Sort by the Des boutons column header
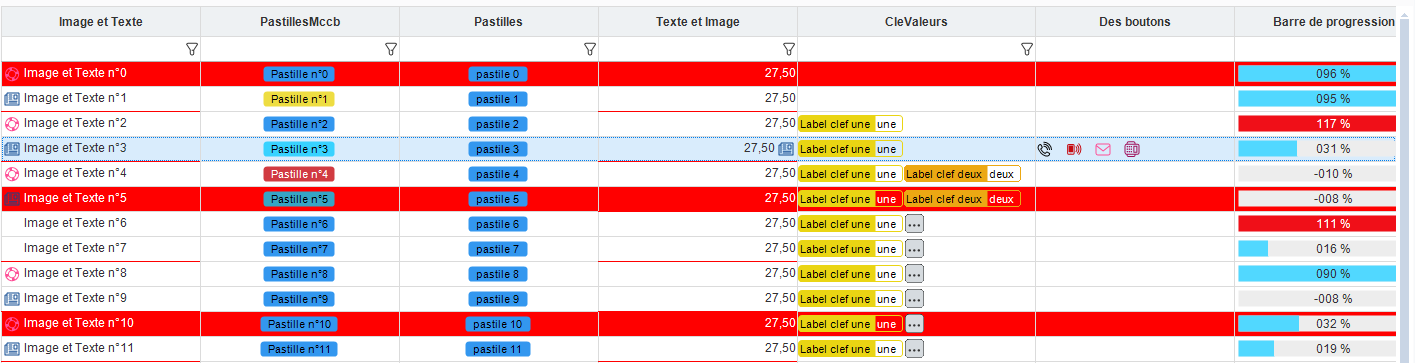The image size is (1415, 363). click(x=1134, y=21)
